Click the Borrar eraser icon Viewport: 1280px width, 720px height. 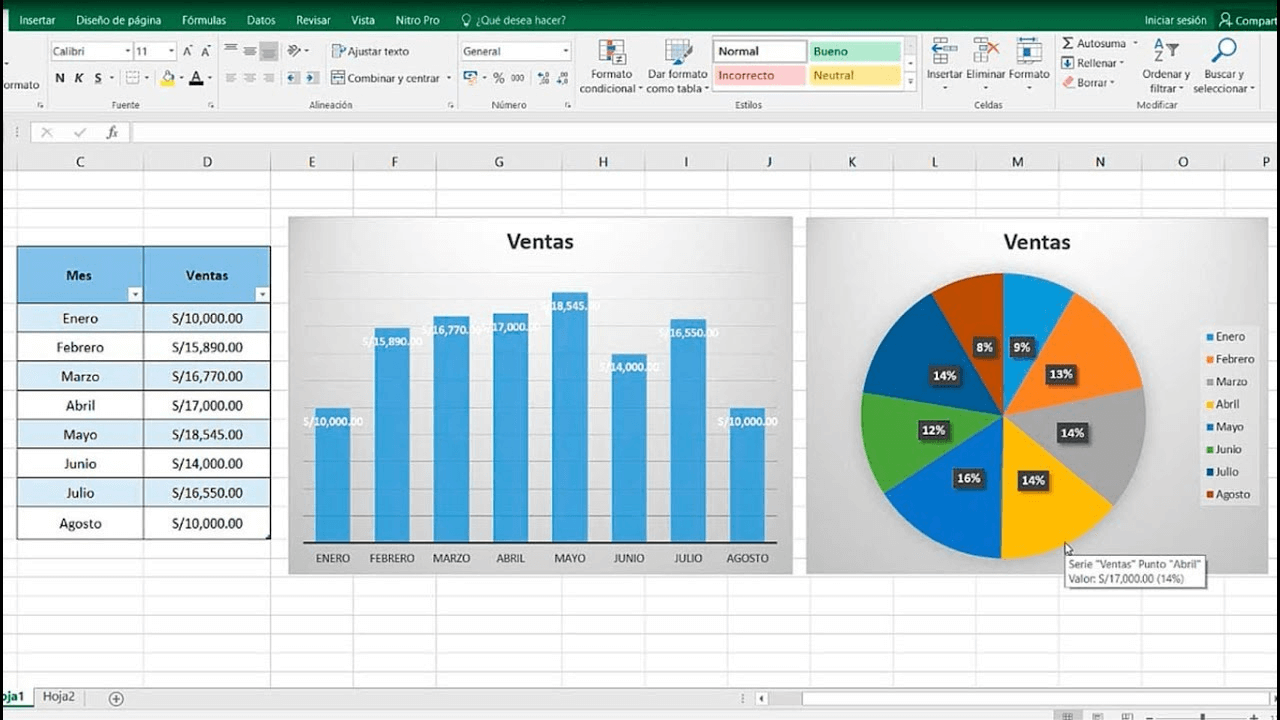pyautogui.click(x=1068, y=83)
